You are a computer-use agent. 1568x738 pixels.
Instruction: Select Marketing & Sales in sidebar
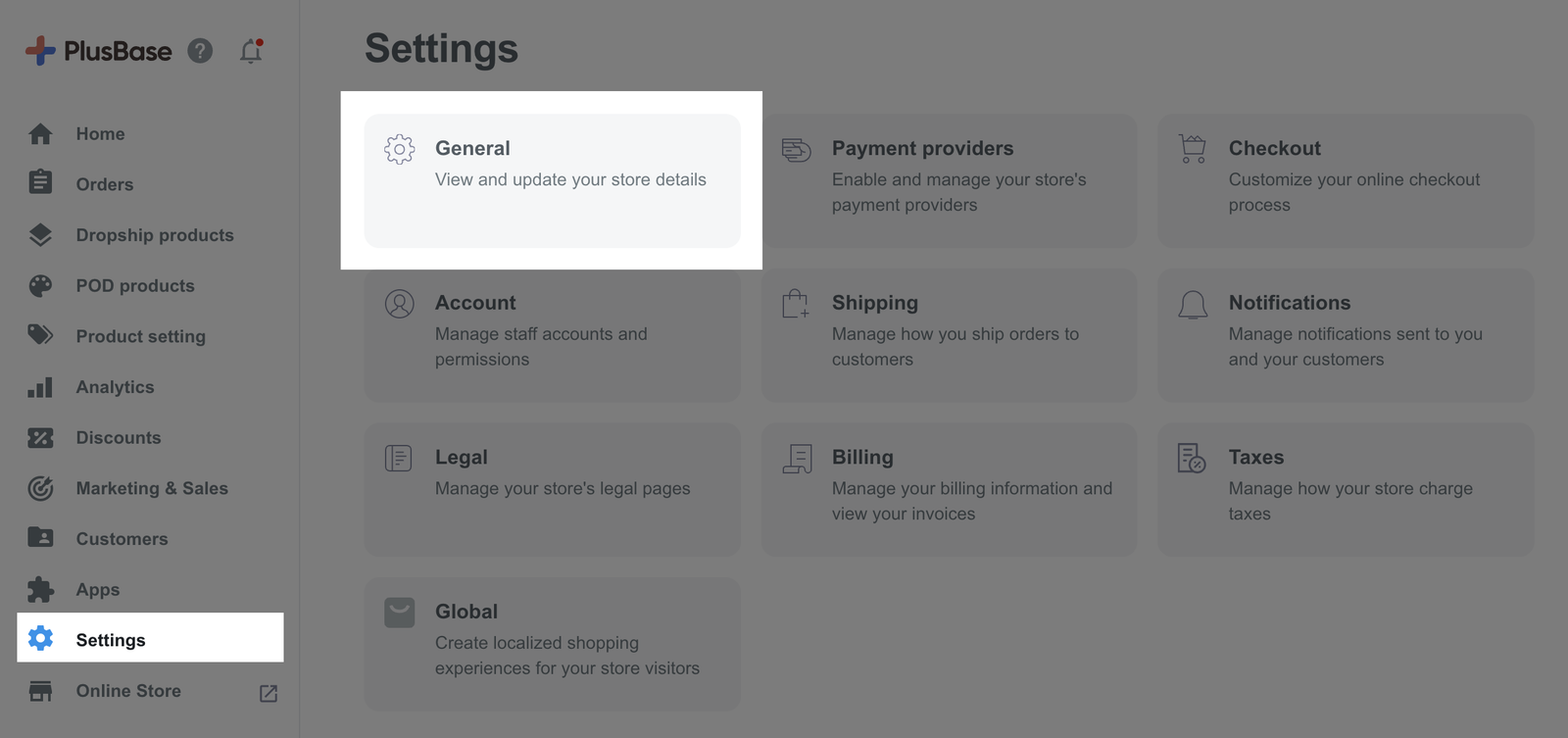pyautogui.click(x=151, y=488)
